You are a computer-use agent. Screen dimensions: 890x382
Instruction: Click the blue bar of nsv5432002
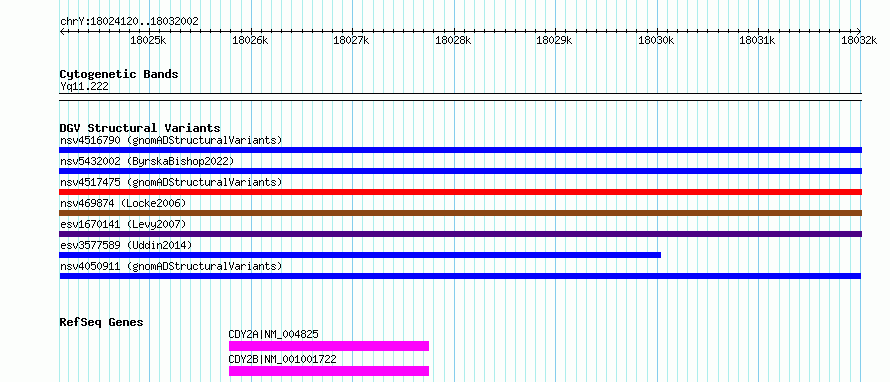[461, 171]
